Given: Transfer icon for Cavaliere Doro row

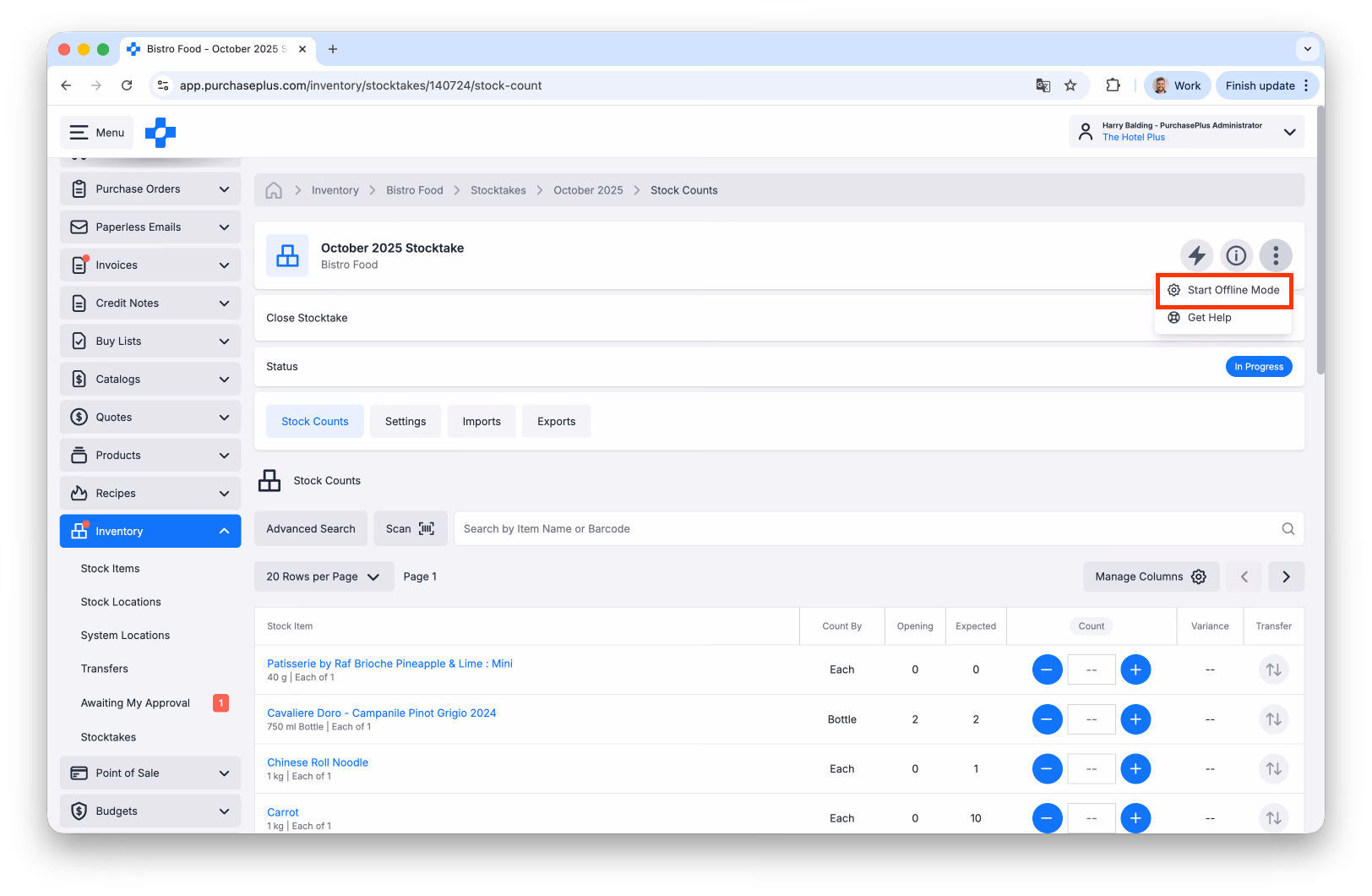Looking at the screenshot, I should click(x=1274, y=719).
